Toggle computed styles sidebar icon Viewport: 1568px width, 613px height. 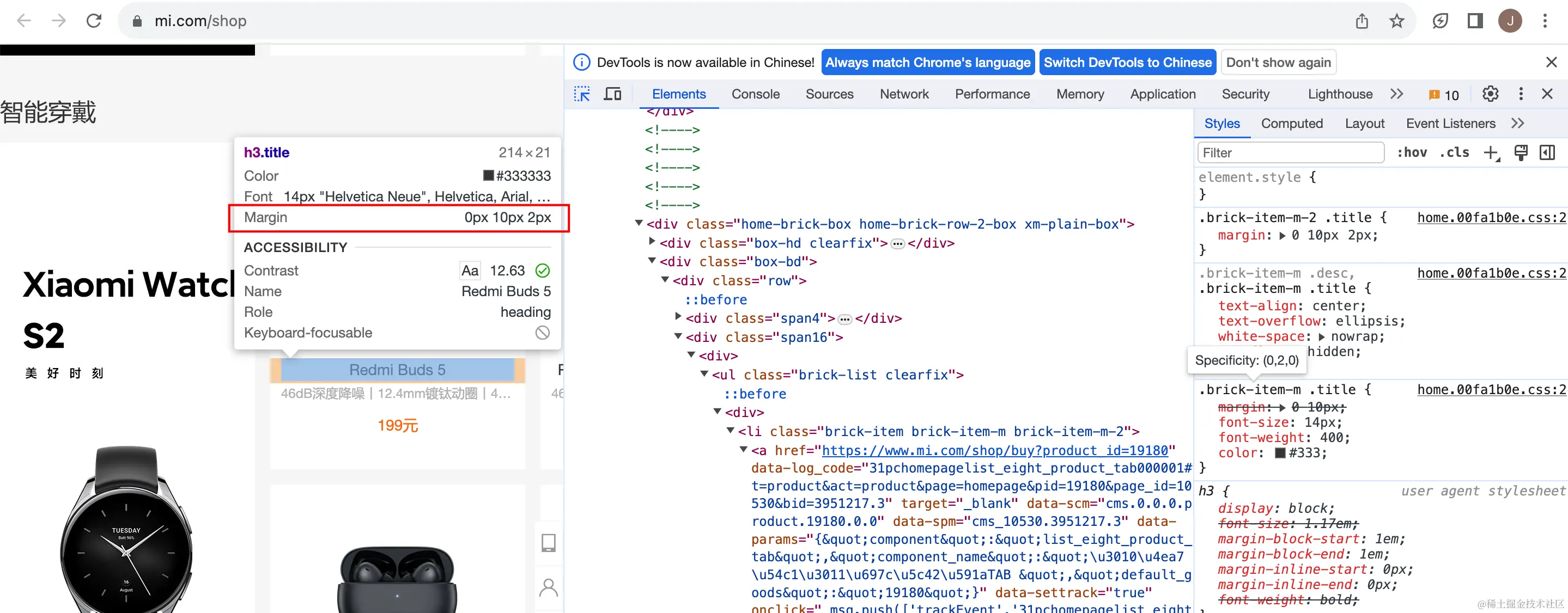[x=1547, y=152]
